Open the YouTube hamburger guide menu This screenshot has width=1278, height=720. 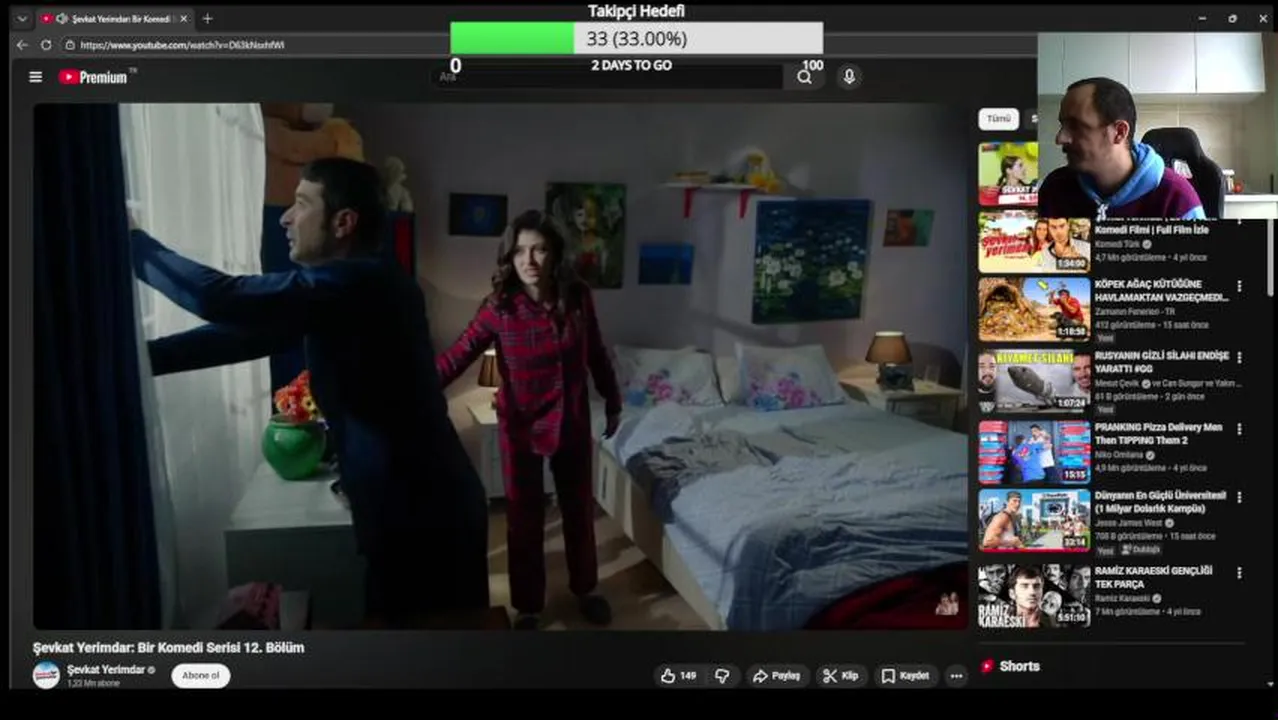point(35,77)
